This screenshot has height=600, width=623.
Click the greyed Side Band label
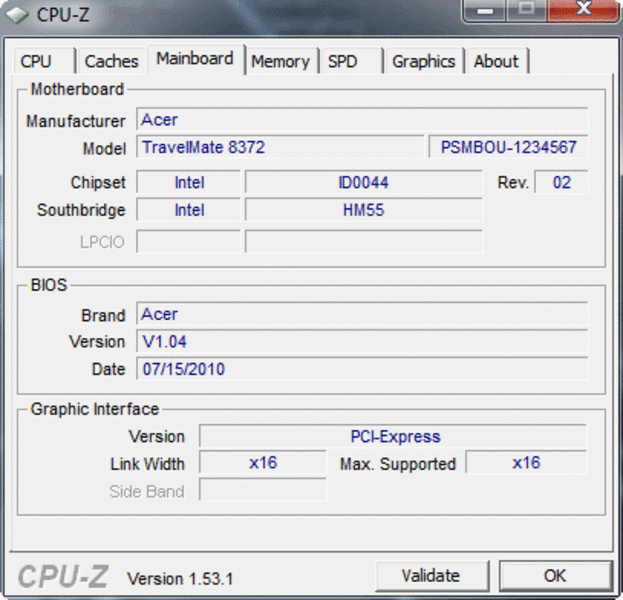click(x=147, y=492)
